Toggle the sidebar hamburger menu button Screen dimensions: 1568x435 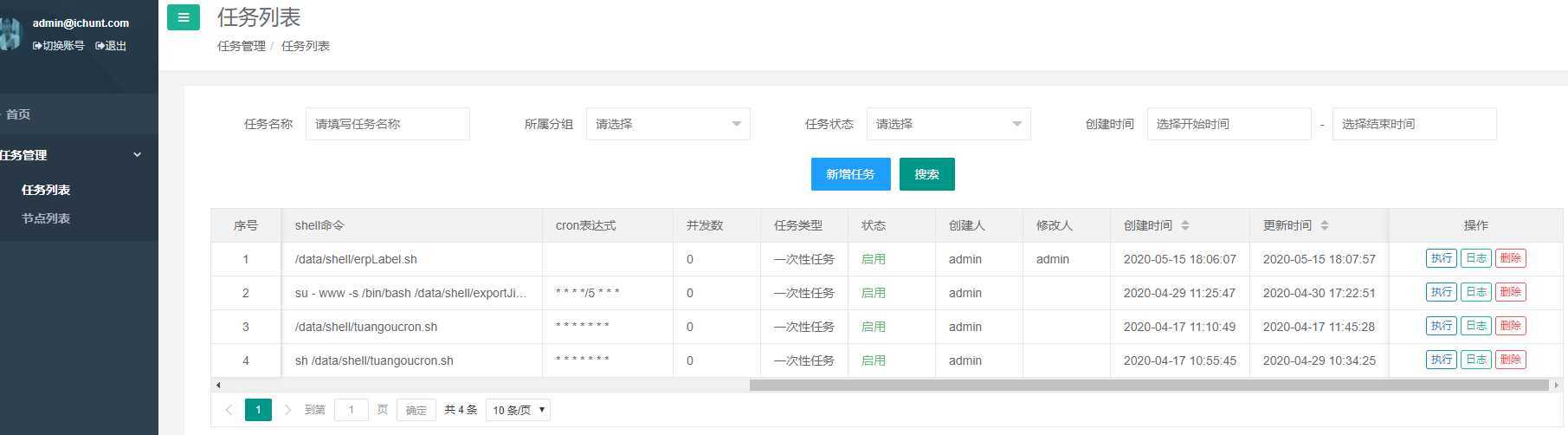(x=184, y=17)
